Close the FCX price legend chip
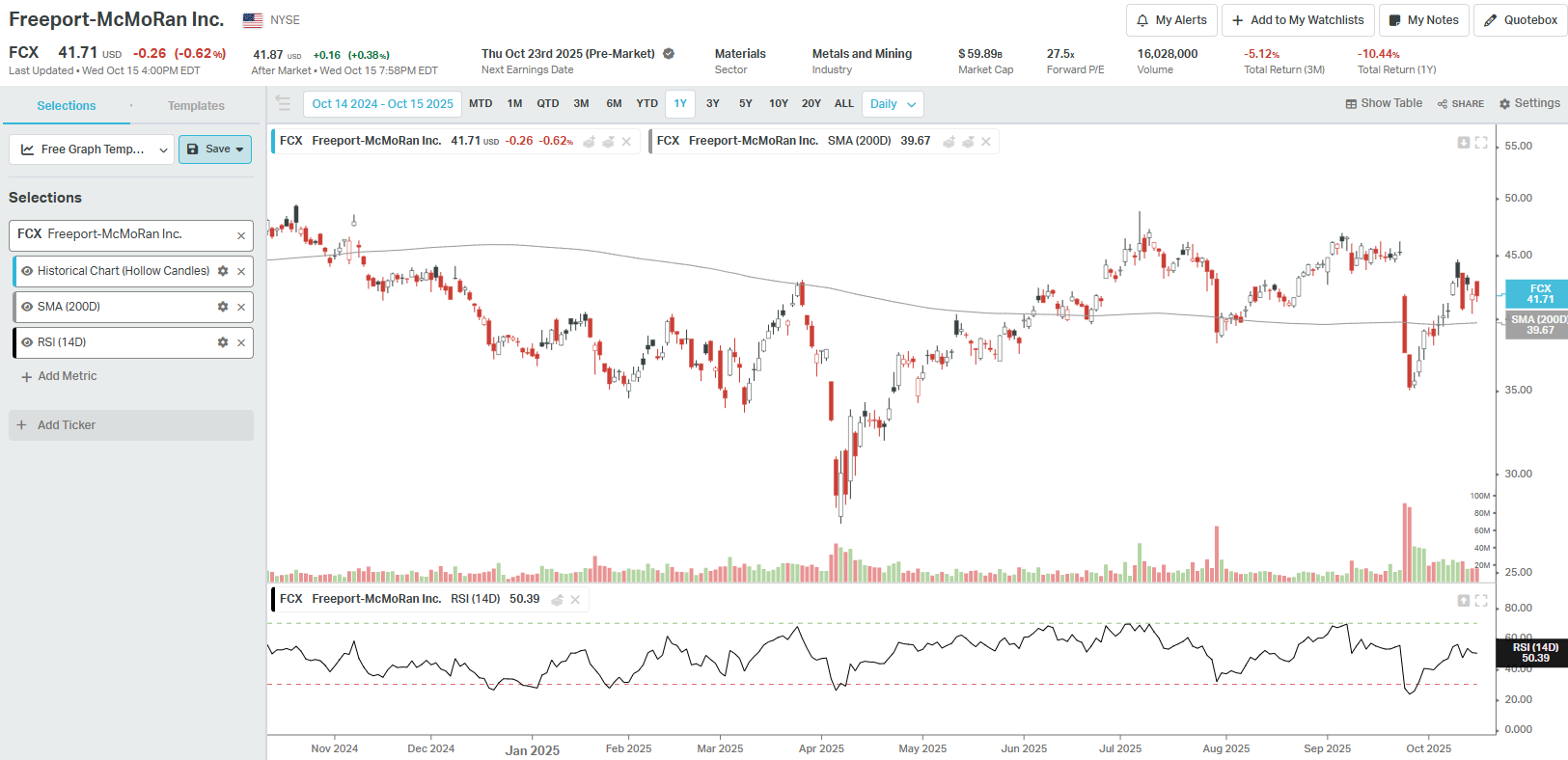The height and width of the screenshot is (760, 1568). pos(626,142)
